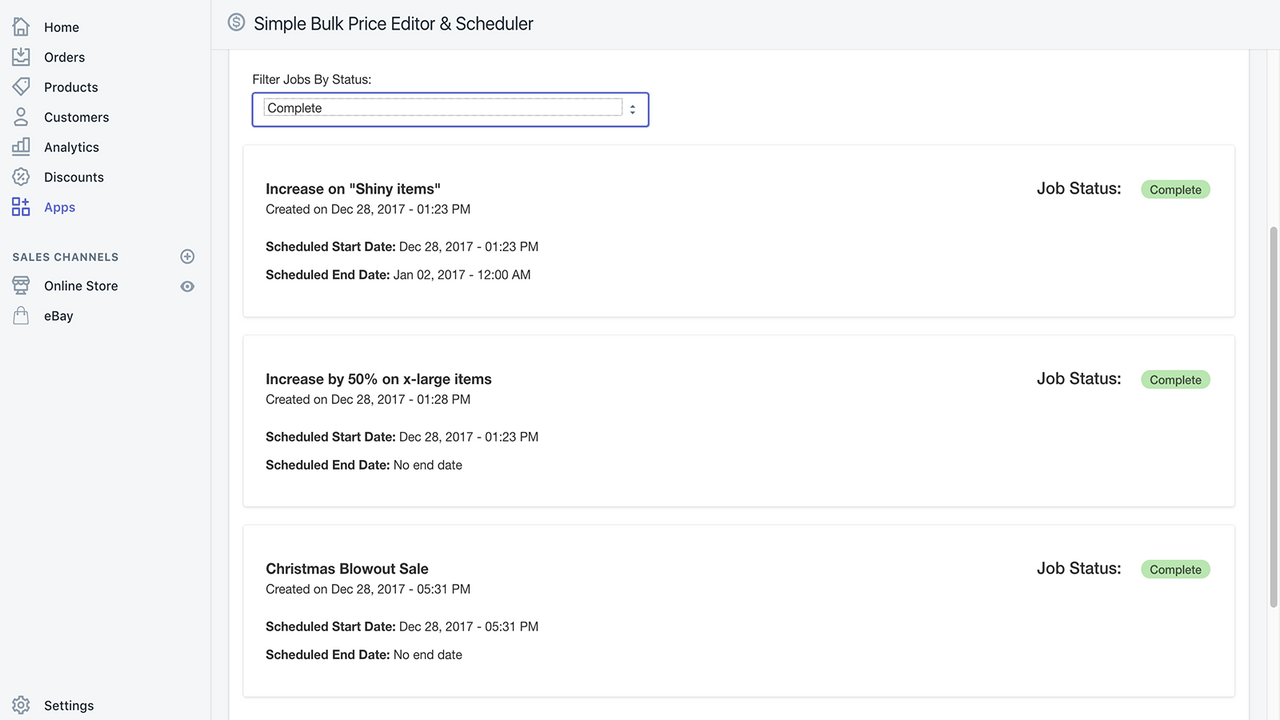This screenshot has height=720, width=1280.
Task: Click the Orders inbox icon
Action: tap(21, 57)
